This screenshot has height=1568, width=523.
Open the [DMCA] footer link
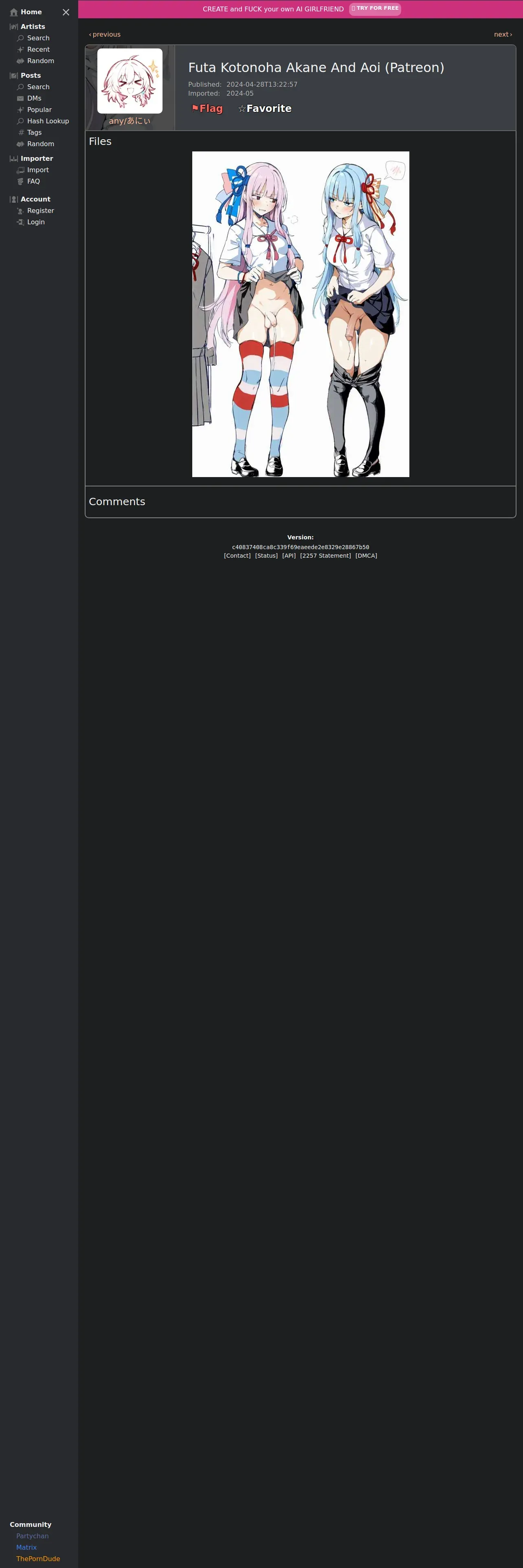(x=366, y=556)
